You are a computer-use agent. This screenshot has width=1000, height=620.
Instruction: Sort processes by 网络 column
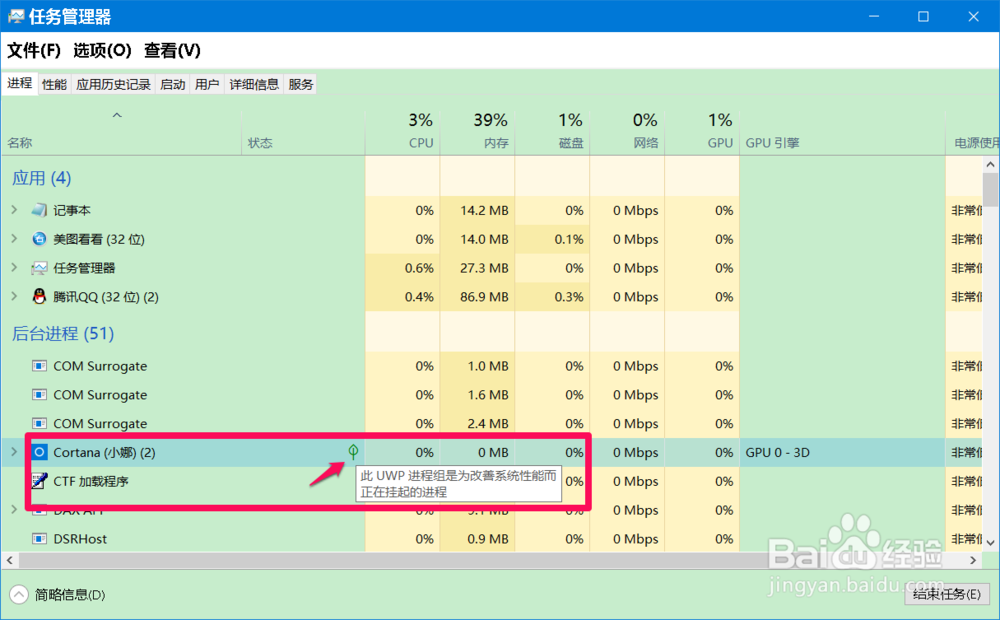pos(627,133)
